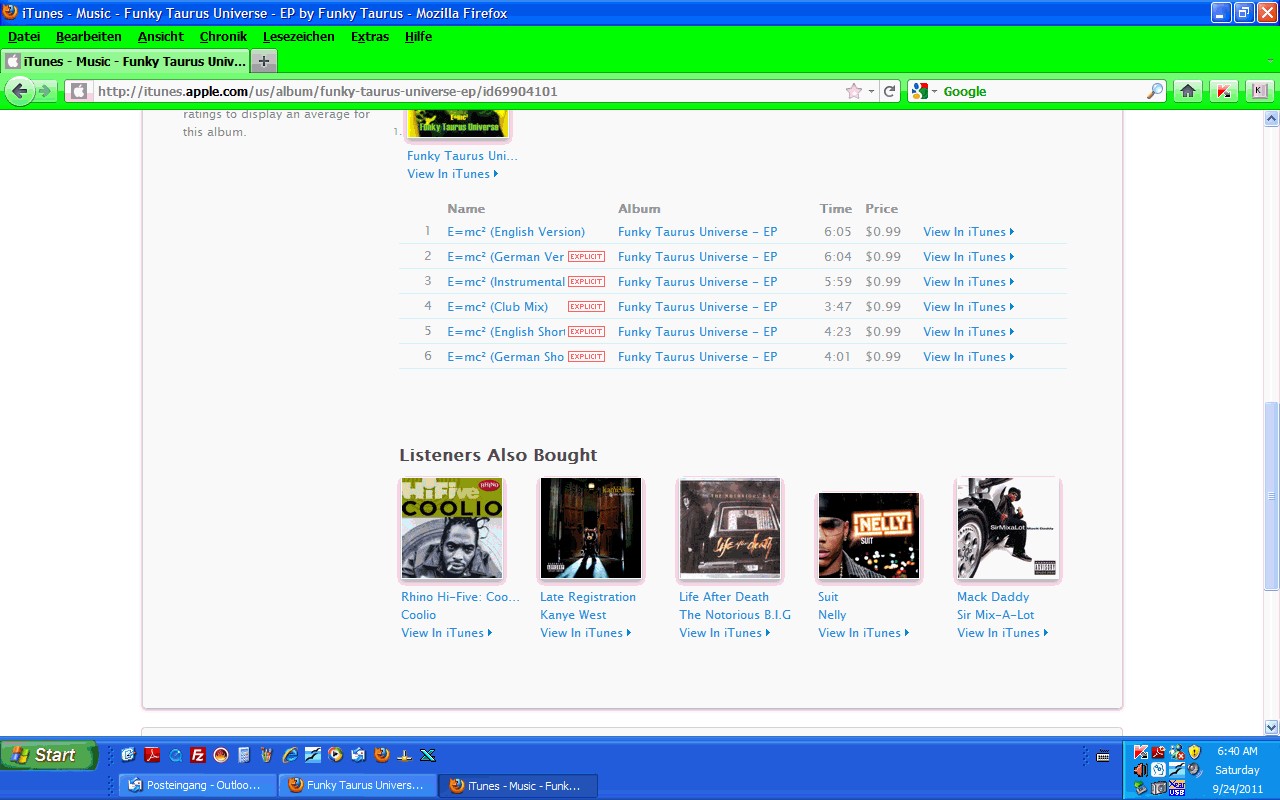Open the Chronik menu
The width and height of the screenshot is (1280, 800).
coord(223,37)
